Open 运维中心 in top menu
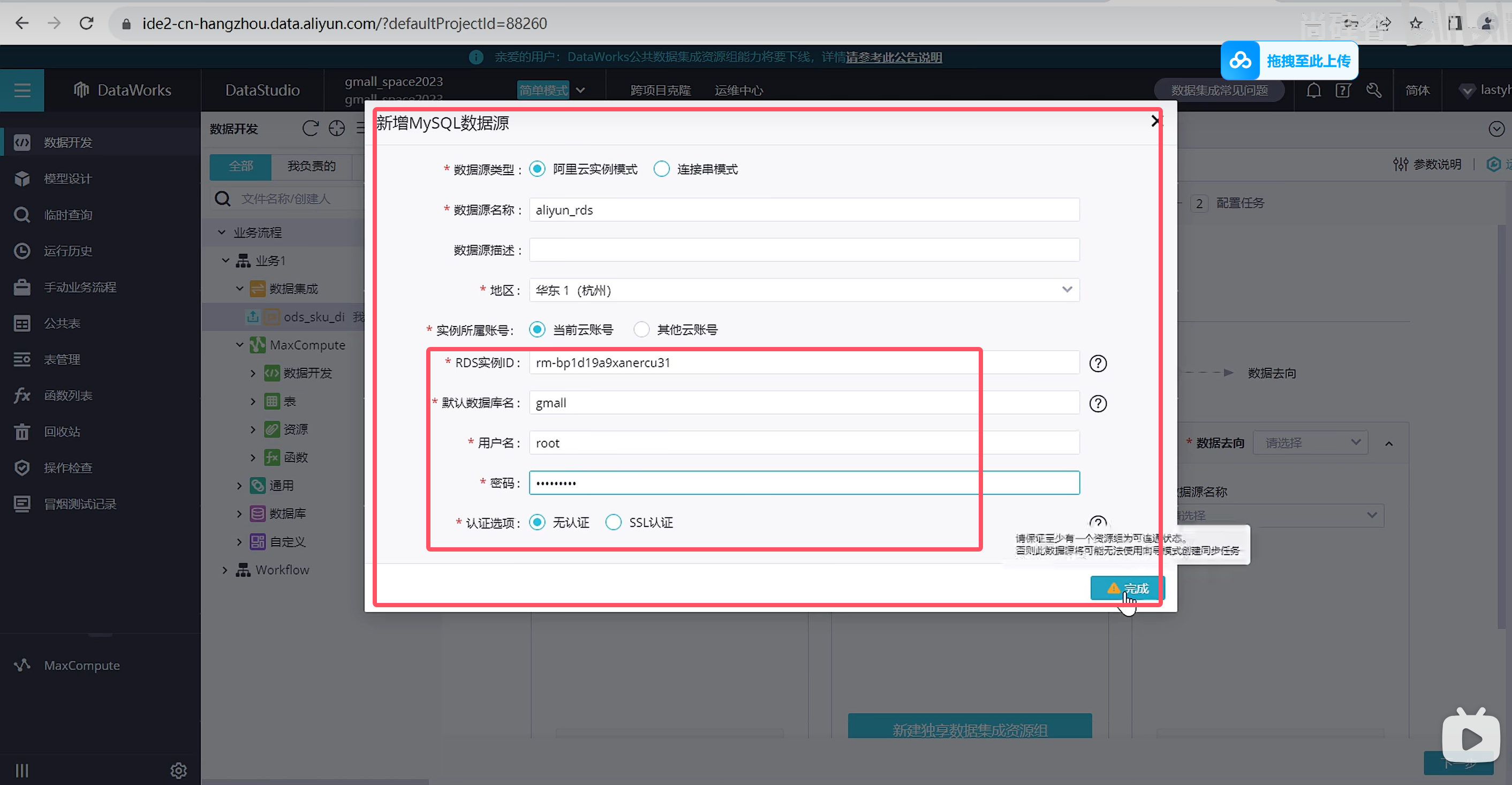This screenshot has width=1512, height=785. [738, 90]
